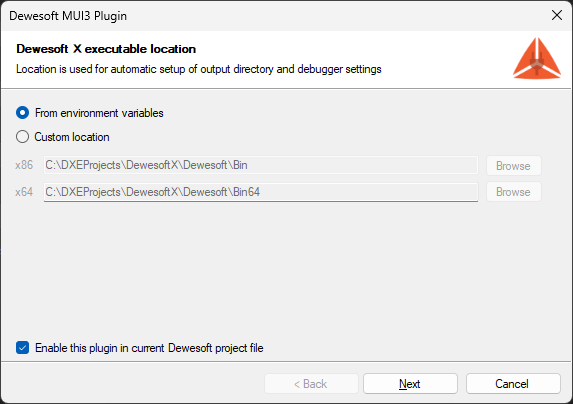The width and height of the screenshot is (573, 404).
Task: Click the x64 label
Action: (x=24, y=192)
